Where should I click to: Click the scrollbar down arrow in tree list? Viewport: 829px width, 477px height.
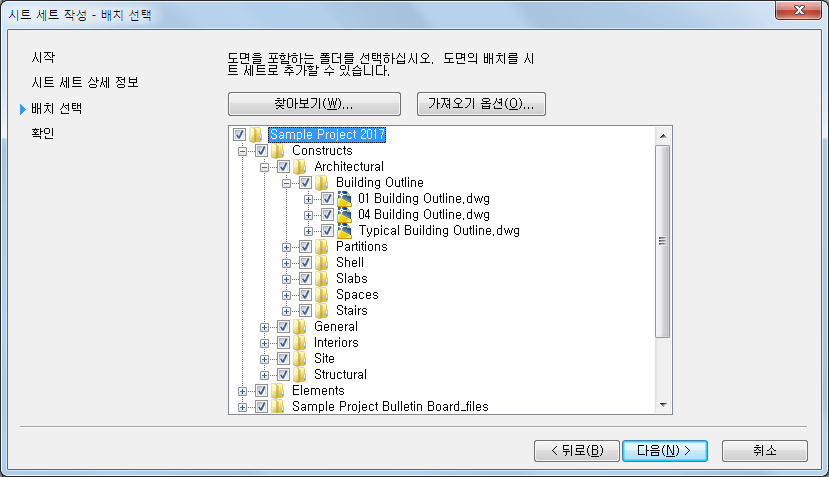click(x=663, y=405)
